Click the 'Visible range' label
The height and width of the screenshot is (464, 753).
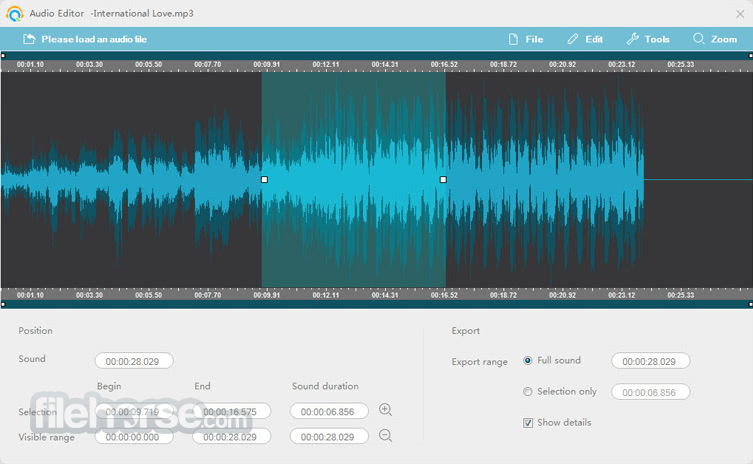tap(47, 437)
